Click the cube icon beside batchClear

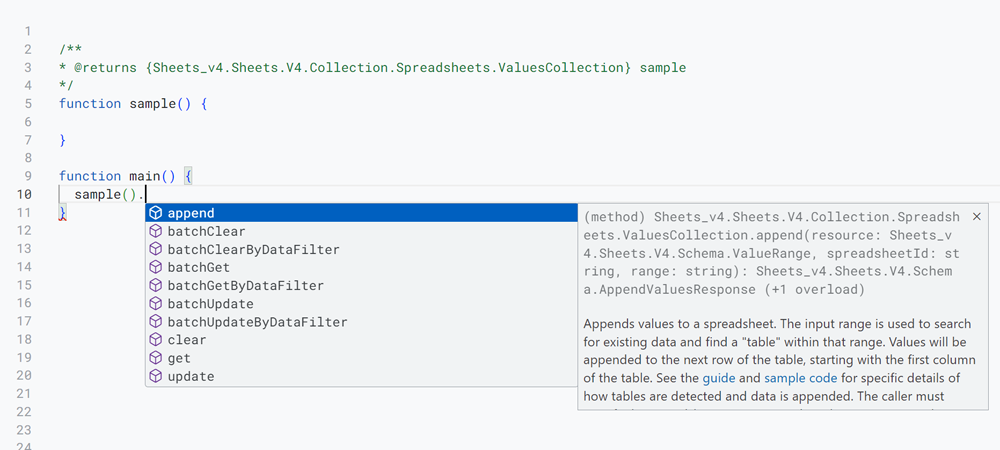tap(156, 231)
